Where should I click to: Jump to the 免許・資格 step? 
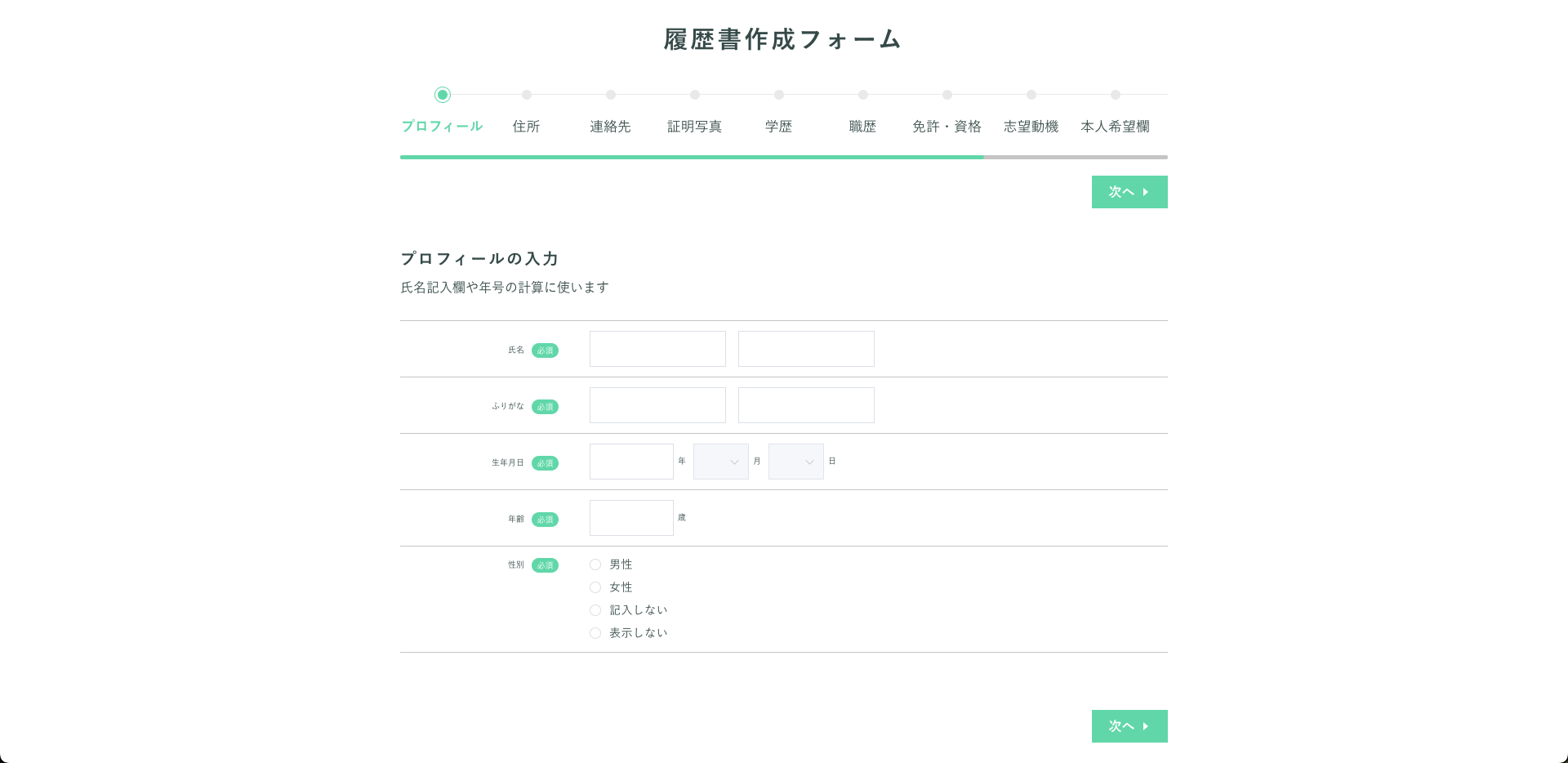(947, 127)
